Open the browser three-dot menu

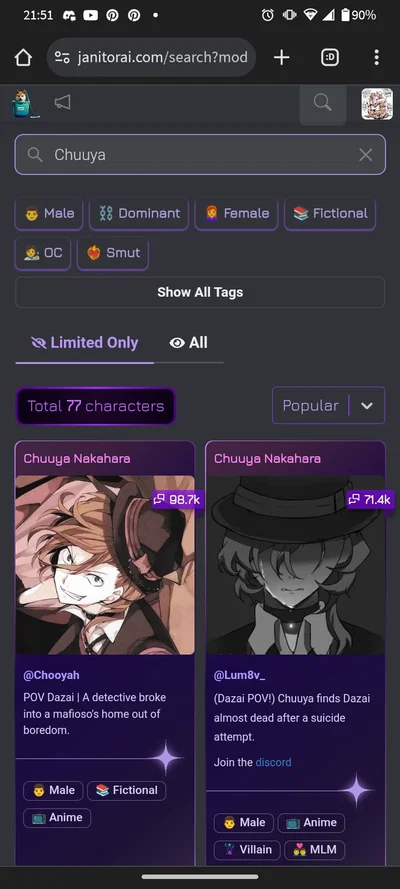click(x=376, y=57)
